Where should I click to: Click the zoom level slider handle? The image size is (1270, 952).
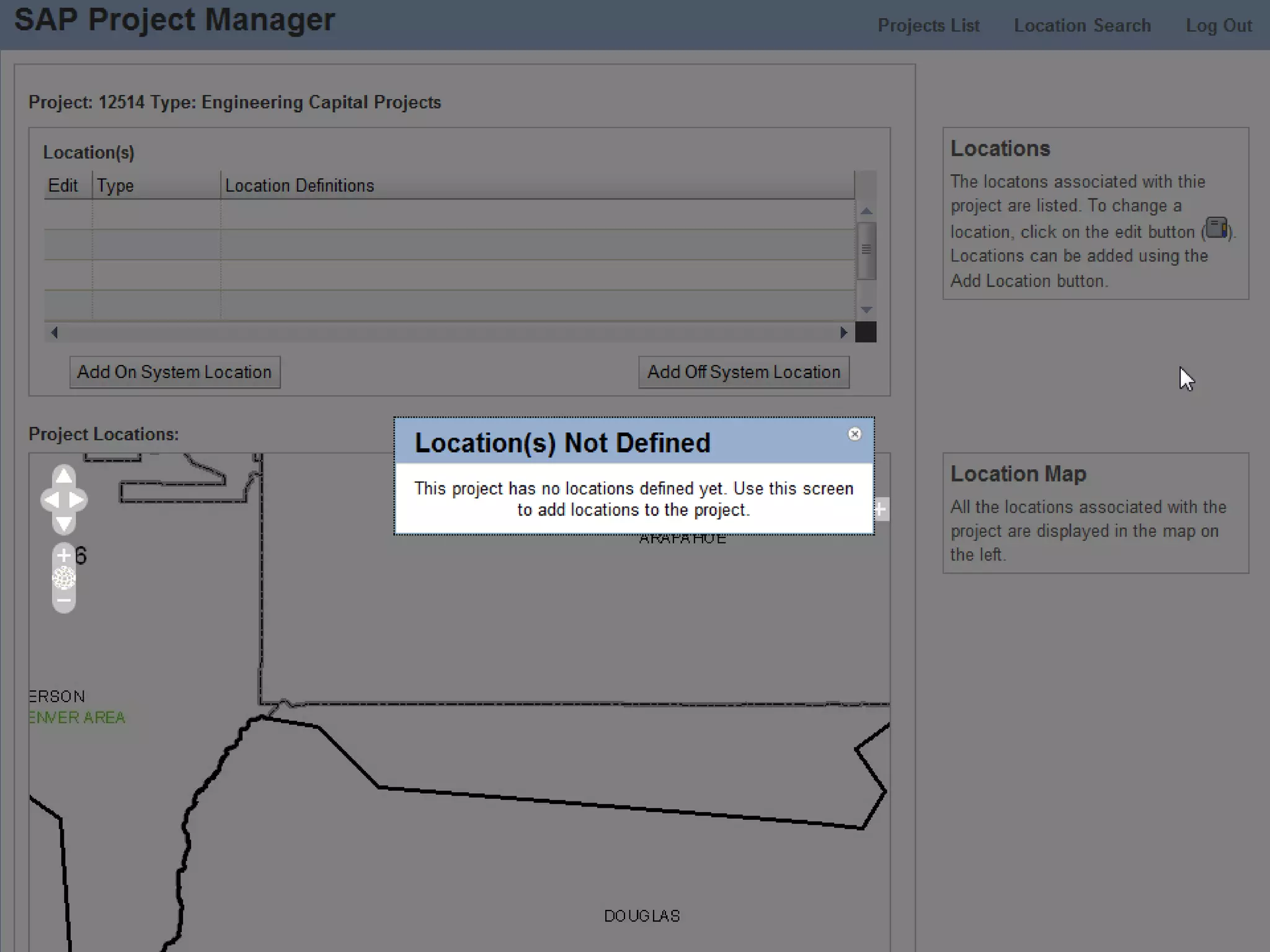63,578
